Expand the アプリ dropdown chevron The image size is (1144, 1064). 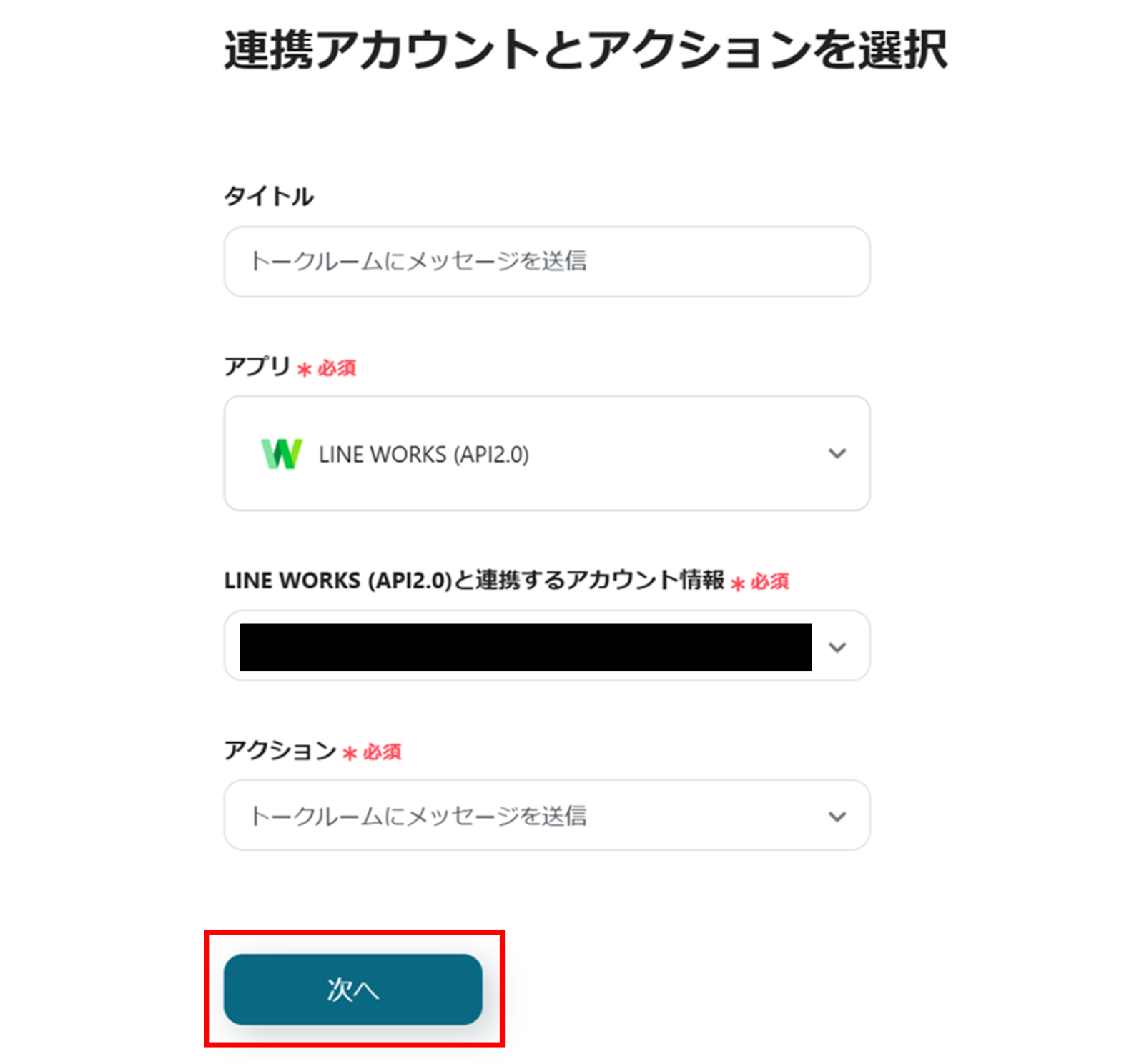click(x=837, y=453)
